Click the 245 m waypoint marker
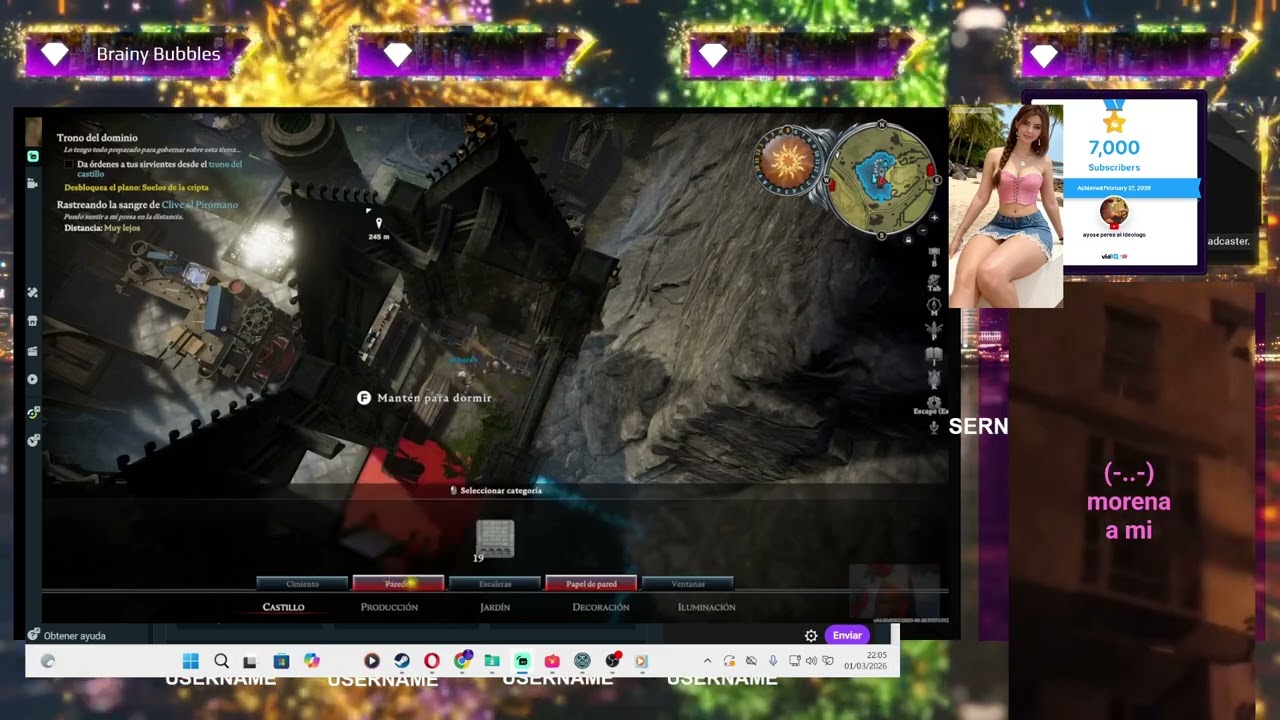Screen dimensions: 1280x720 pyautogui.click(x=378, y=229)
